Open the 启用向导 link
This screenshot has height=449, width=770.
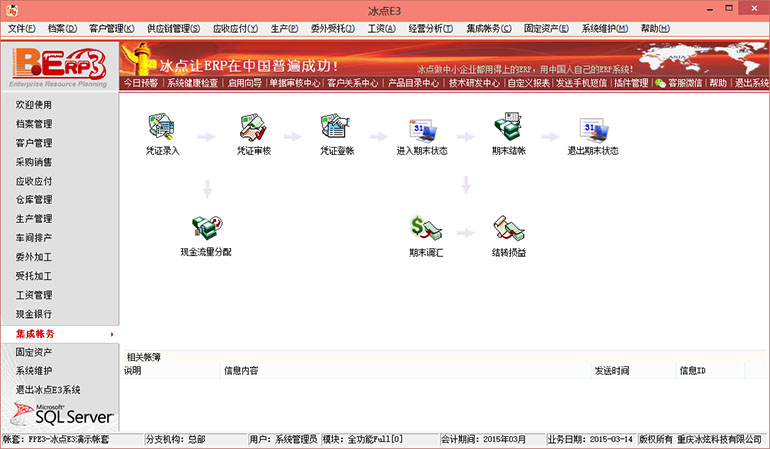pyautogui.click(x=245, y=83)
